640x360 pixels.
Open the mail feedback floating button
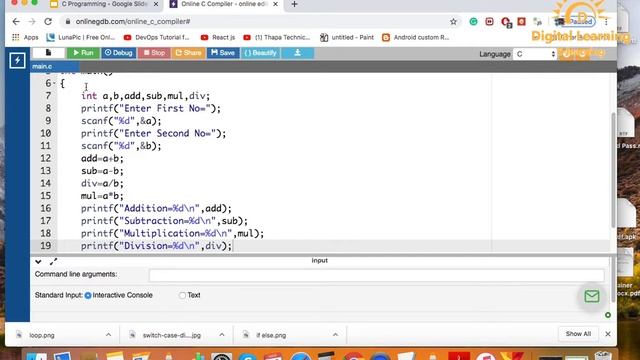click(x=591, y=296)
